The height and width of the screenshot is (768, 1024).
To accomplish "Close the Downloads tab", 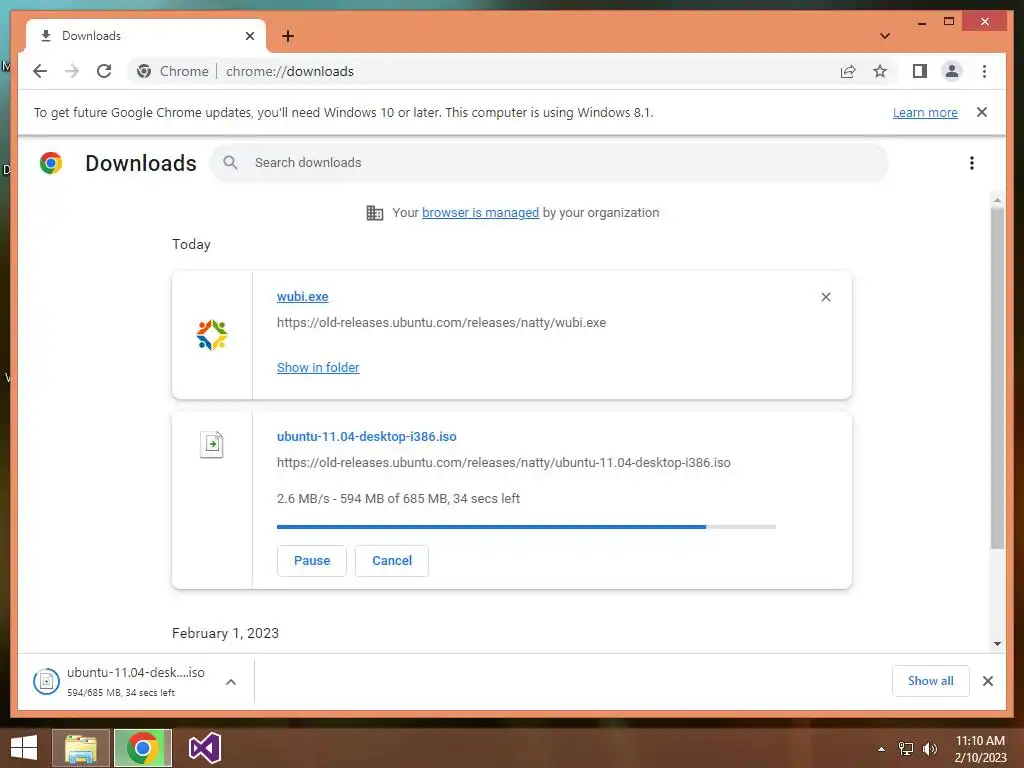I will (249, 36).
